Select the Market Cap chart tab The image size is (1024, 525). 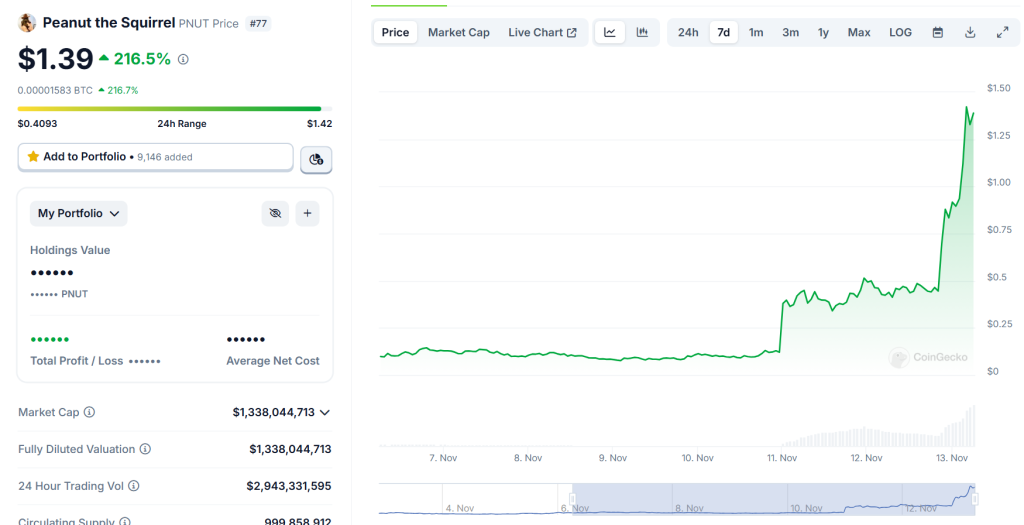458,33
